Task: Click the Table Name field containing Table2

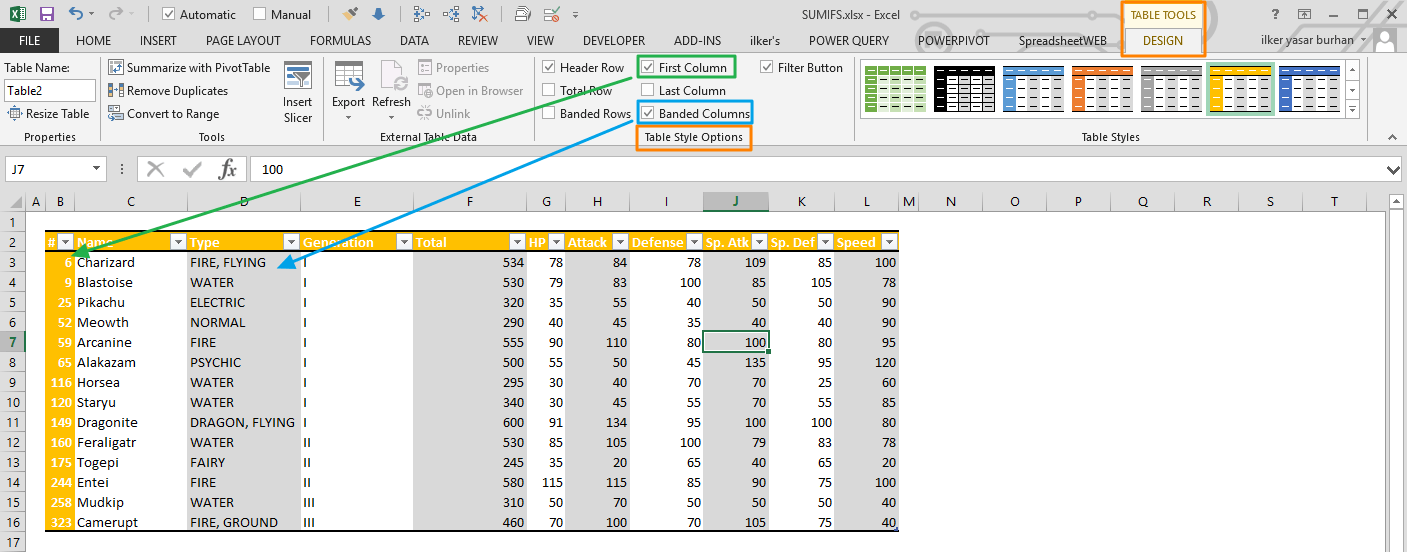Action: point(50,91)
